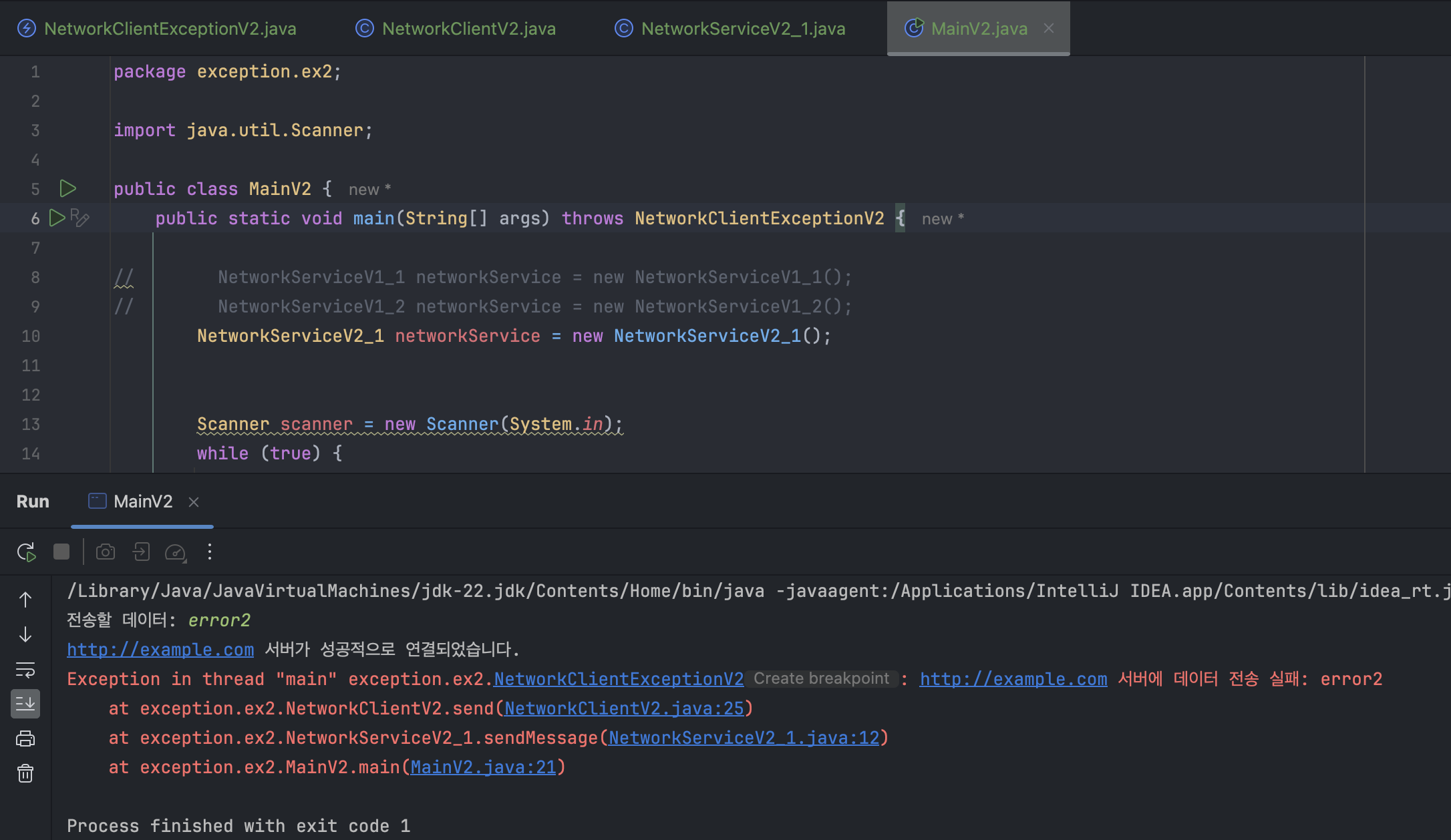Image resolution: width=1451 pixels, height=840 pixels.
Task: Open more actions three-dot menu
Action: [210, 552]
